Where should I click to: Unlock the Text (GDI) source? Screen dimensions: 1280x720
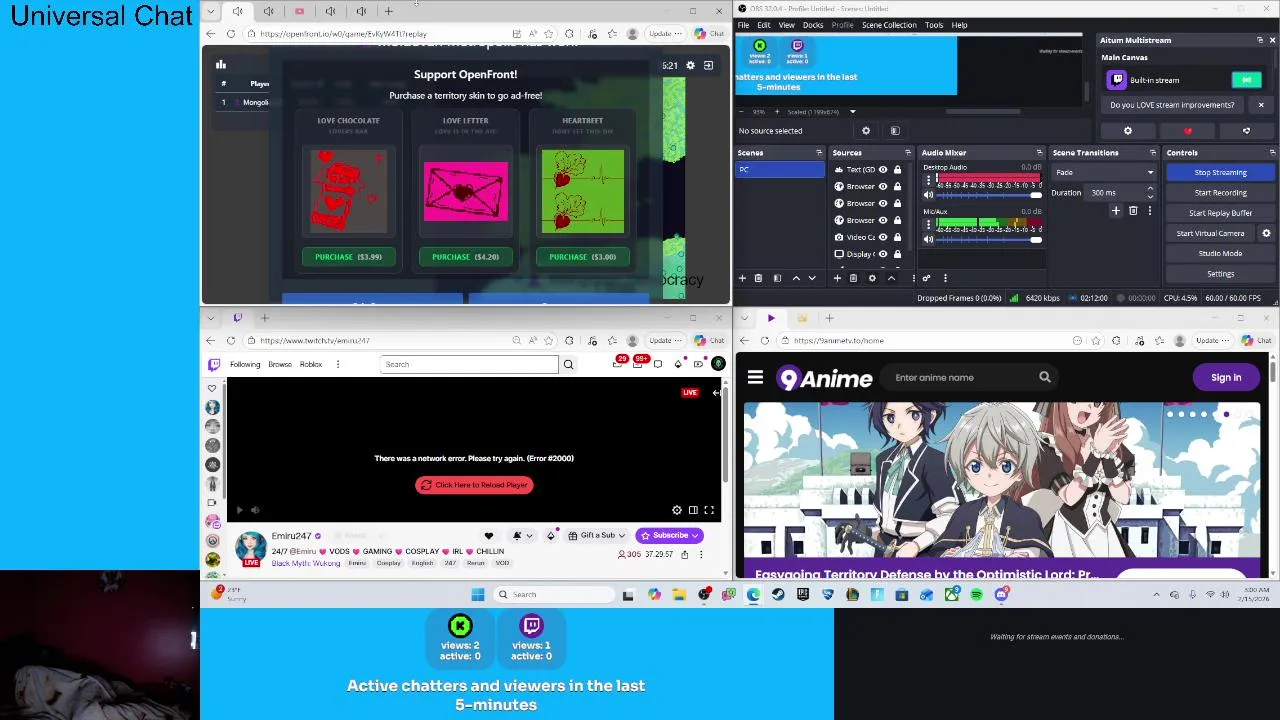click(897, 170)
